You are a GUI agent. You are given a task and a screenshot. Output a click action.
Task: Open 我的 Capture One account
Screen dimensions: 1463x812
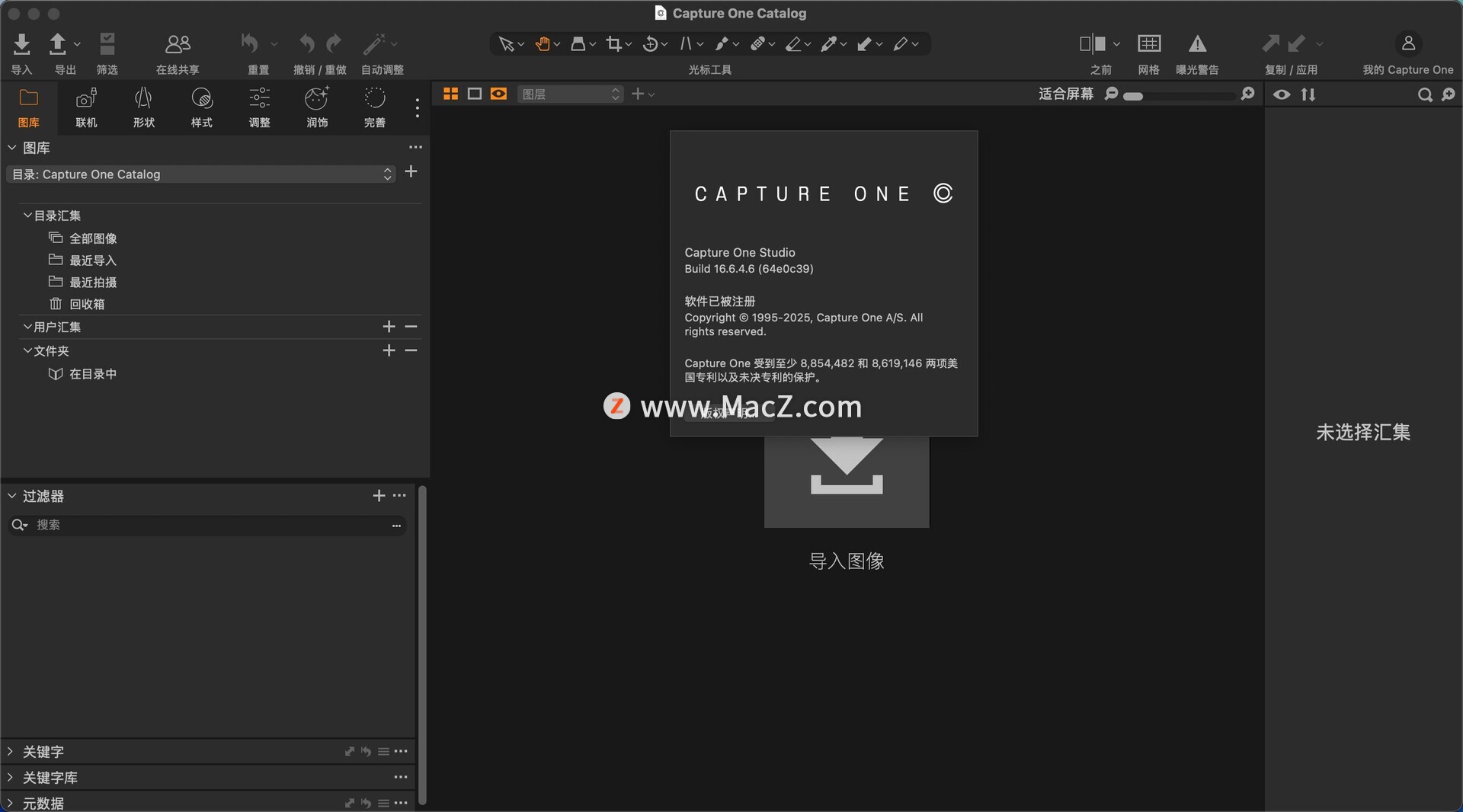(x=1408, y=43)
